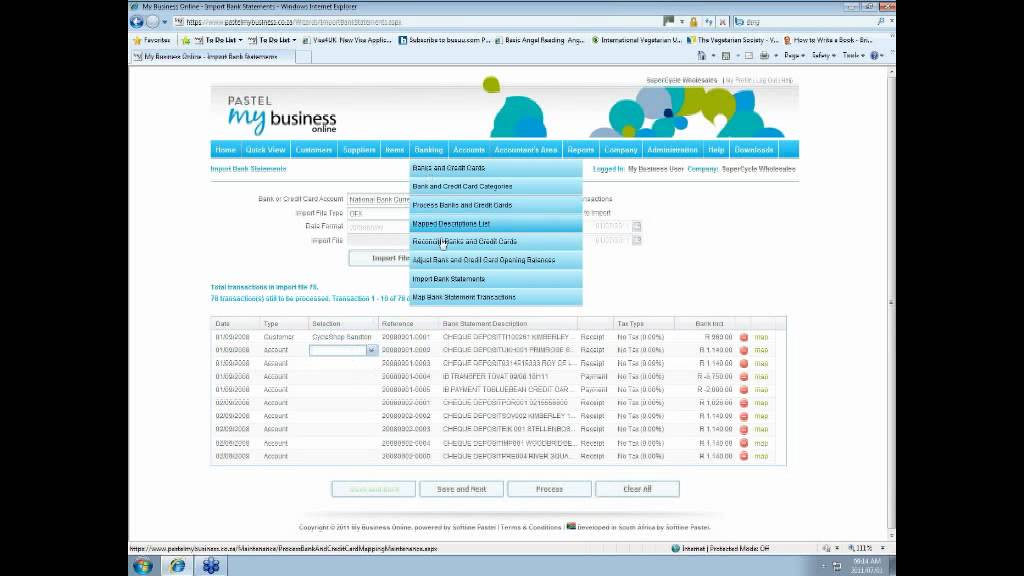Click the browser address bar URL field
Viewport: 1024px width, 576px height.
[x=418, y=22]
